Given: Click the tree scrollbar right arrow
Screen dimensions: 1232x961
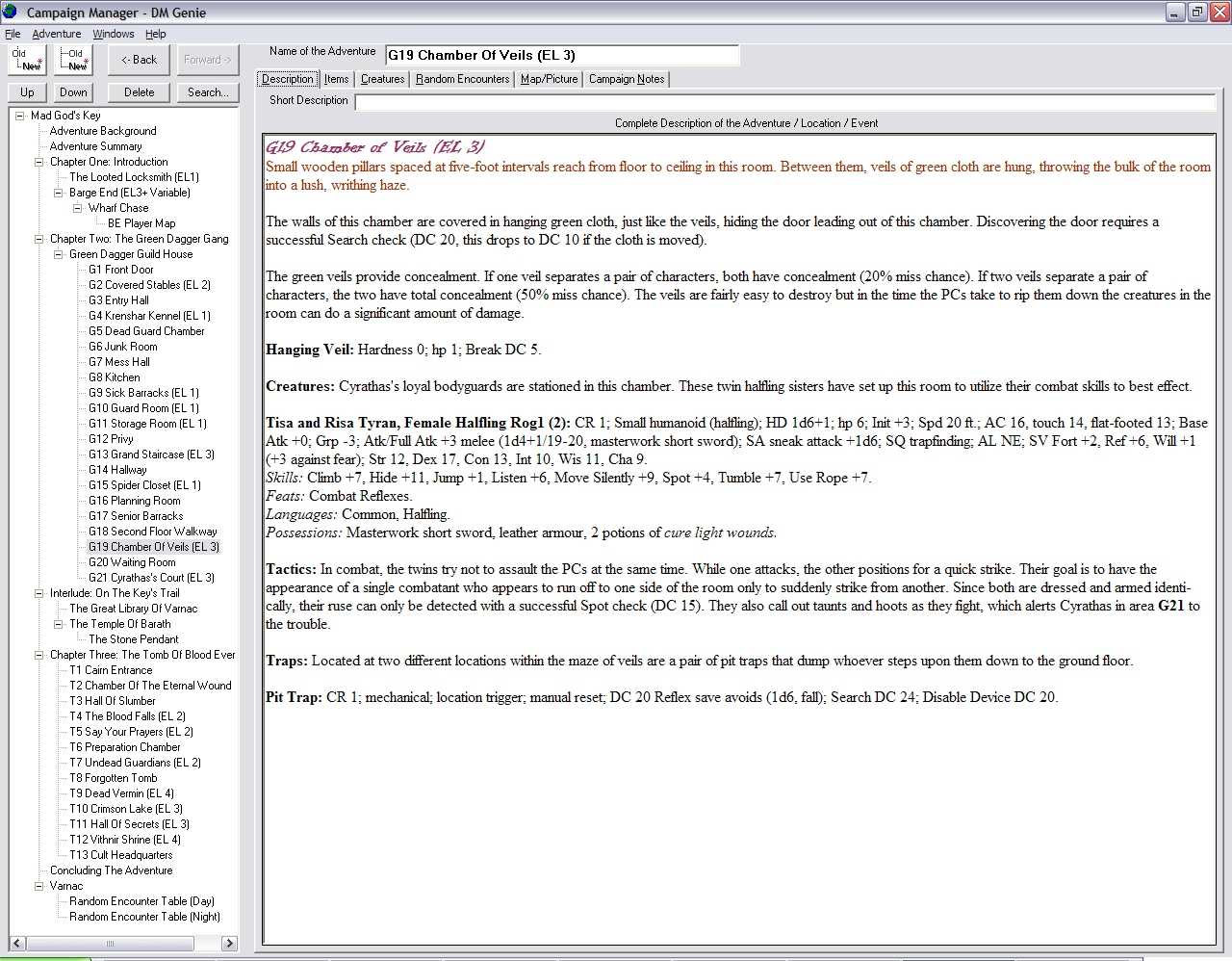Looking at the screenshot, I should [x=229, y=943].
